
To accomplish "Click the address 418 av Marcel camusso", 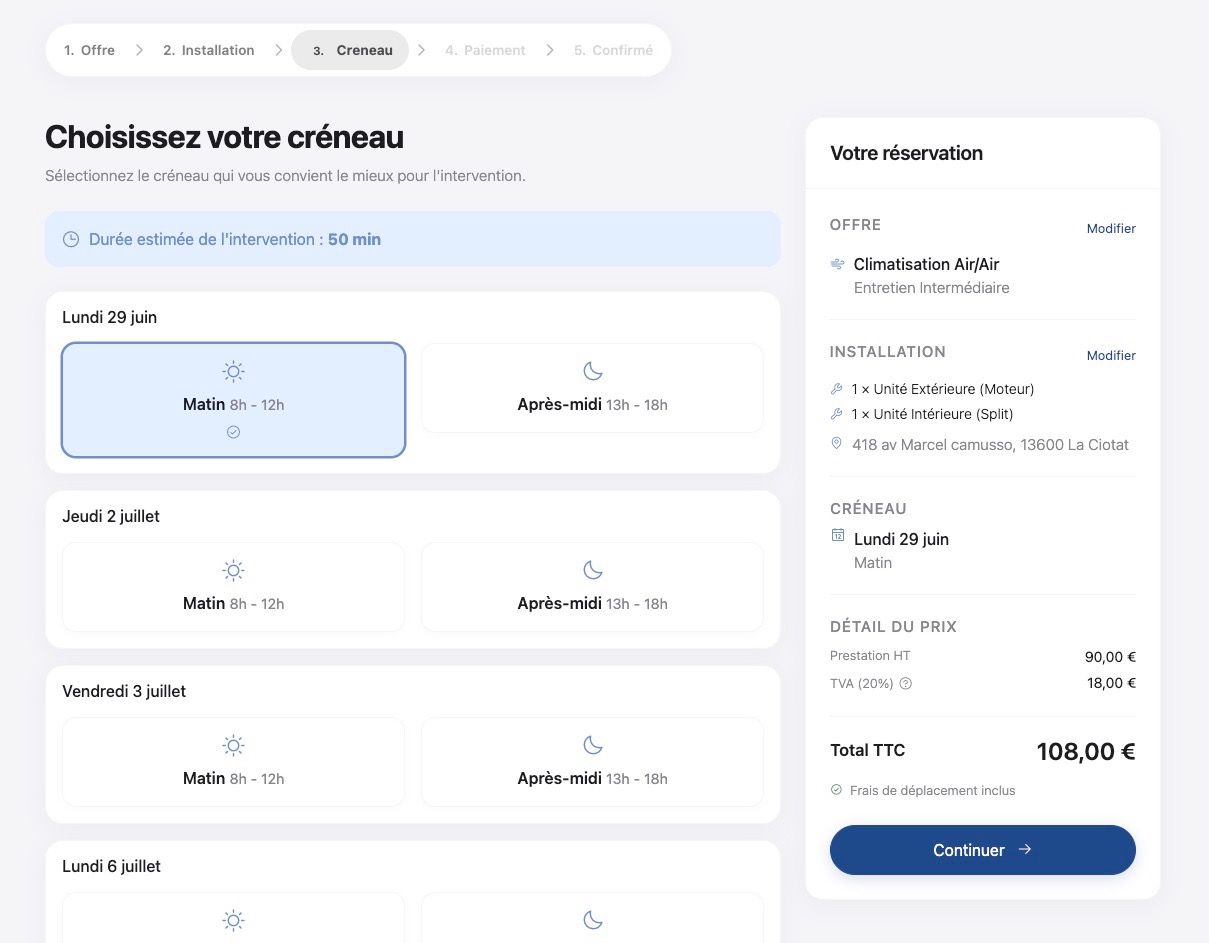I will click(x=990, y=445).
